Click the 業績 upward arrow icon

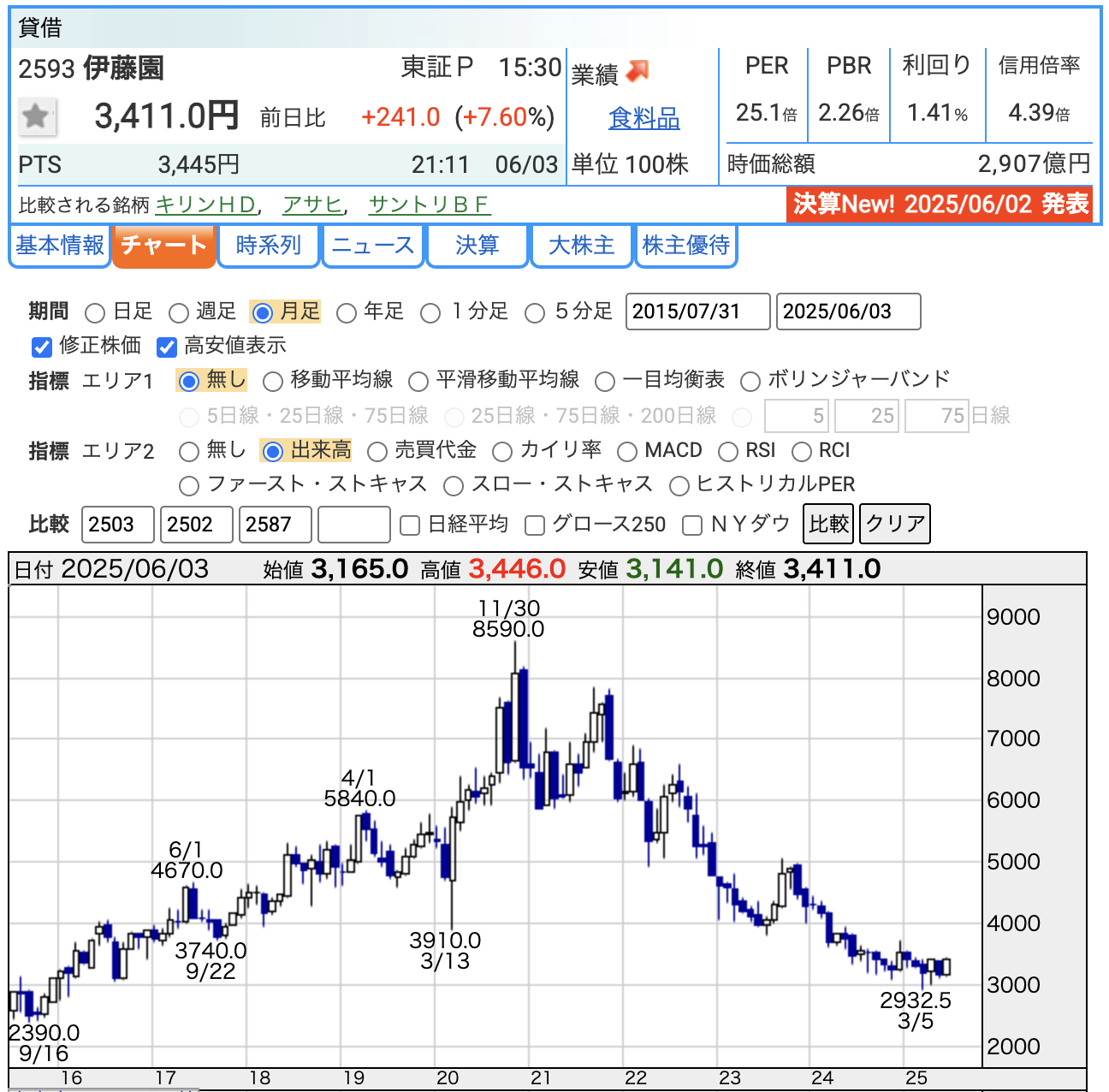click(637, 72)
